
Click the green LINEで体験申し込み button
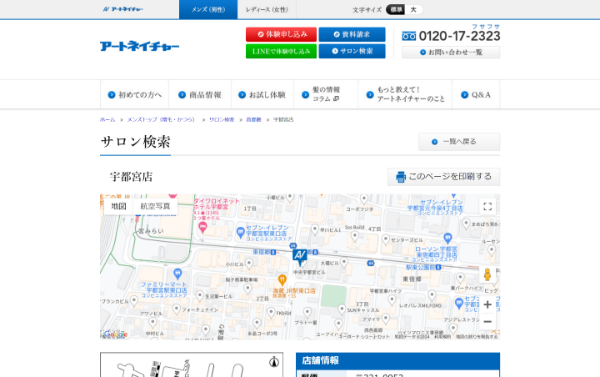click(x=281, y=51)
